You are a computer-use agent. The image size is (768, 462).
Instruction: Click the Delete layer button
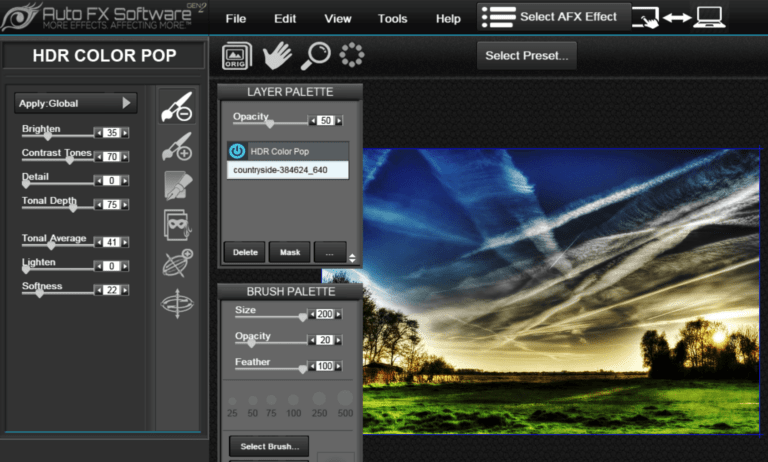point(245,252)
